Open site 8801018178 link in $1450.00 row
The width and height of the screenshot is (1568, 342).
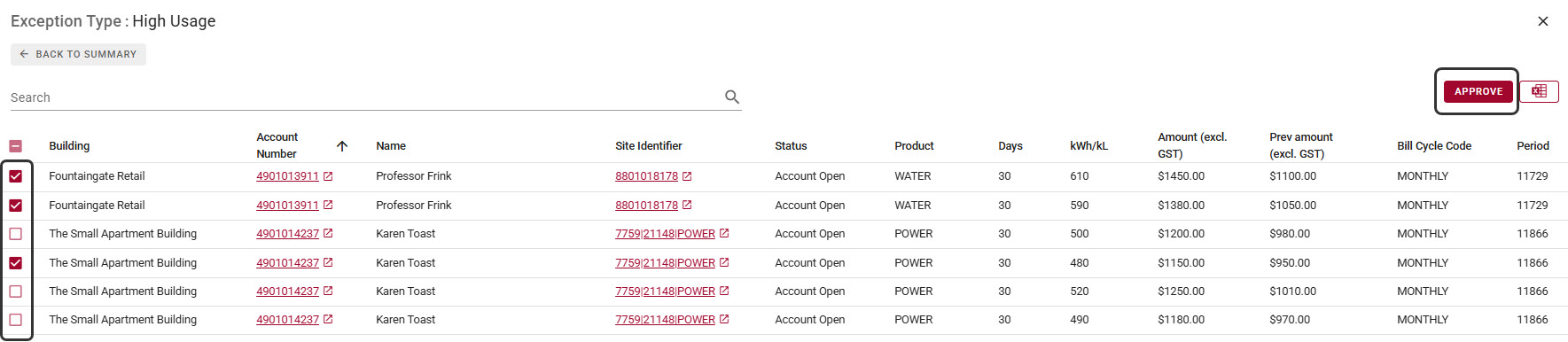pyautogui.click(x=646, y=176)
